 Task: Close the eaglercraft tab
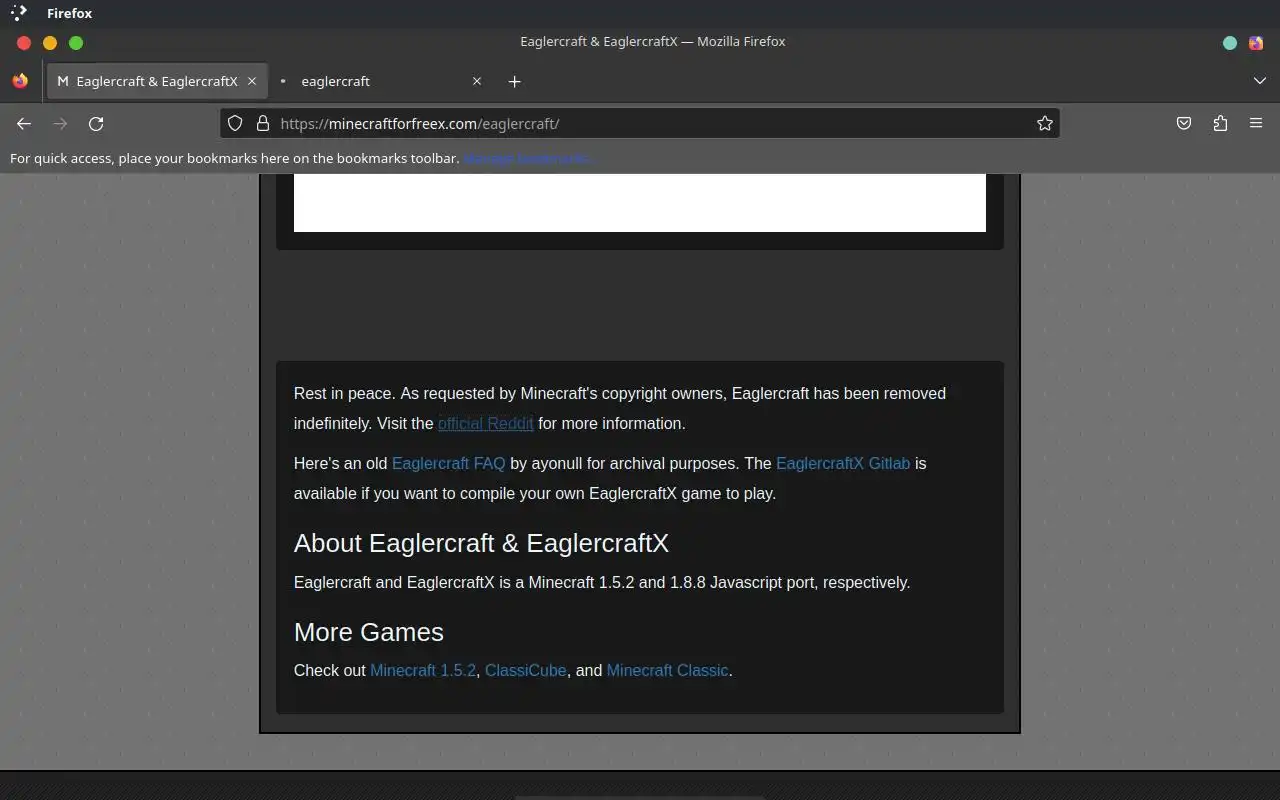pos(477,81)
